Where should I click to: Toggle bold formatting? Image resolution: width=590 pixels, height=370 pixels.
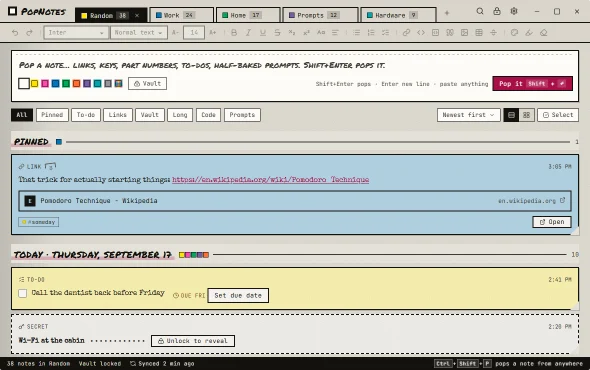234,33
